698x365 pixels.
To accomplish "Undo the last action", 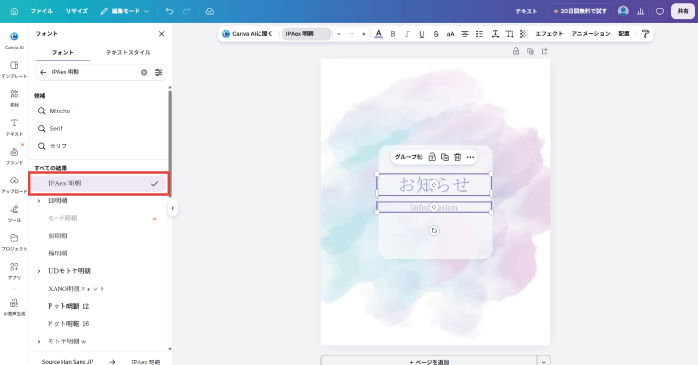I will pos(169,11).
